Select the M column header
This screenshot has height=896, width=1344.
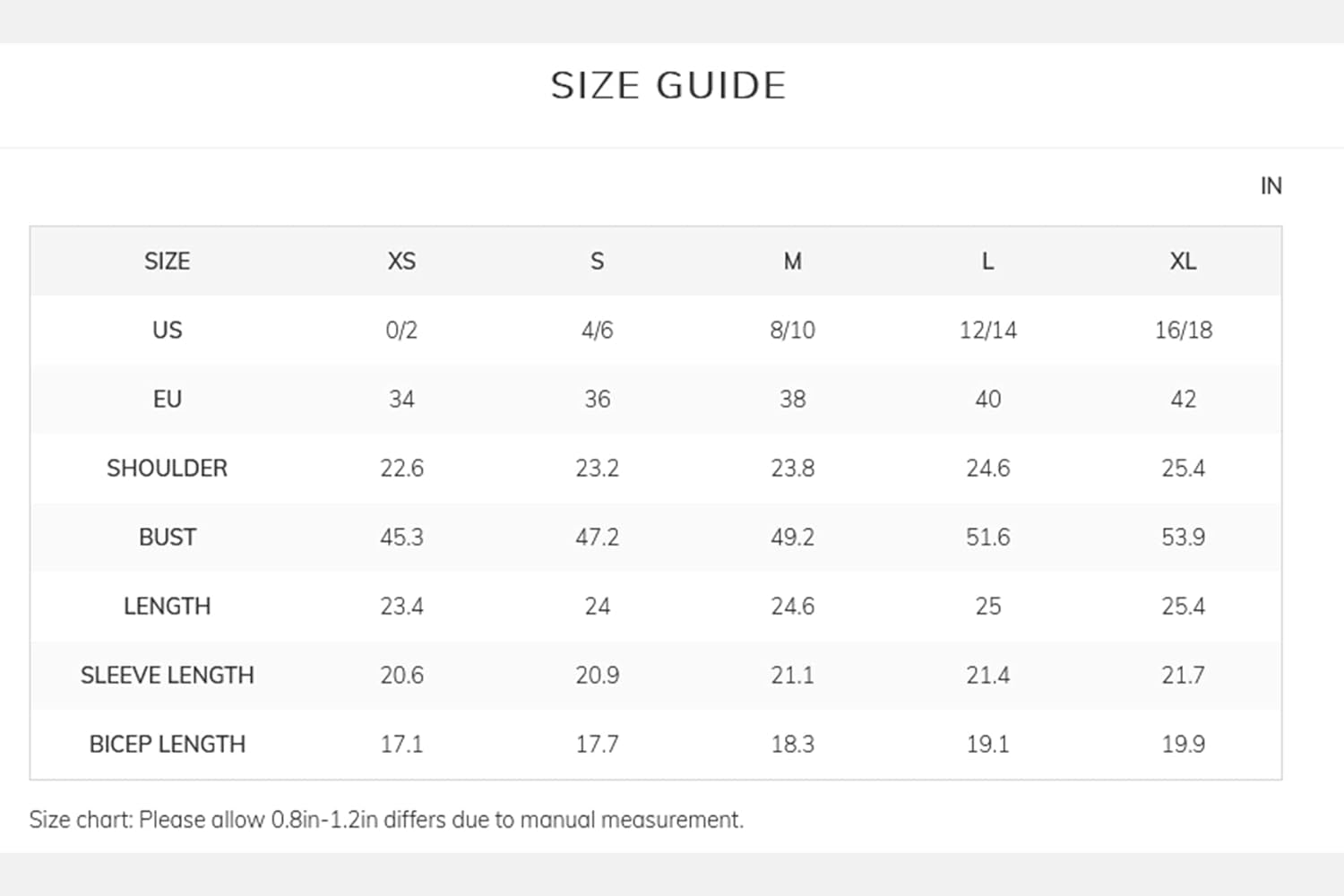pos(792,261)
